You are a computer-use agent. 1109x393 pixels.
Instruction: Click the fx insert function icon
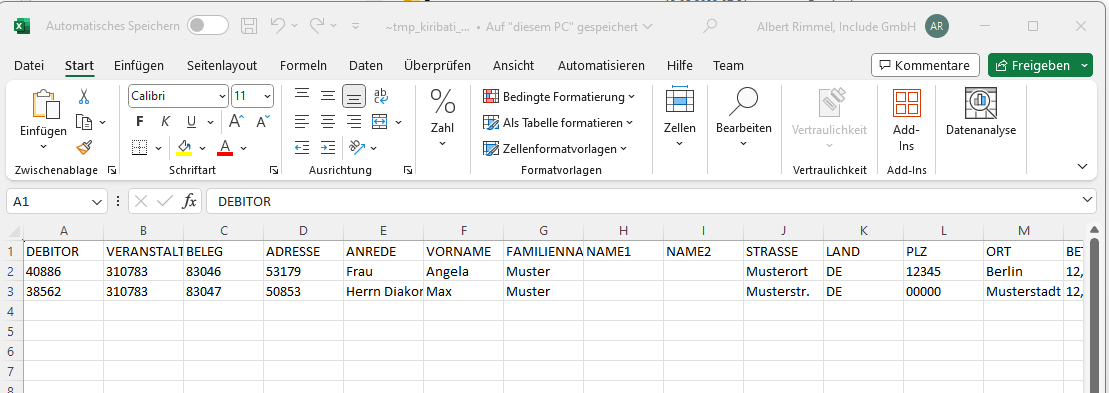pyautogui.click(x=190, y=201)
